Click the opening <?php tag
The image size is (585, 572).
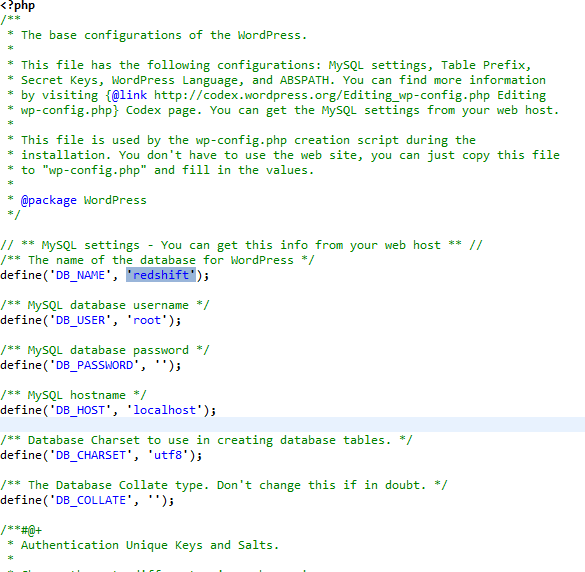coord(18,6)
